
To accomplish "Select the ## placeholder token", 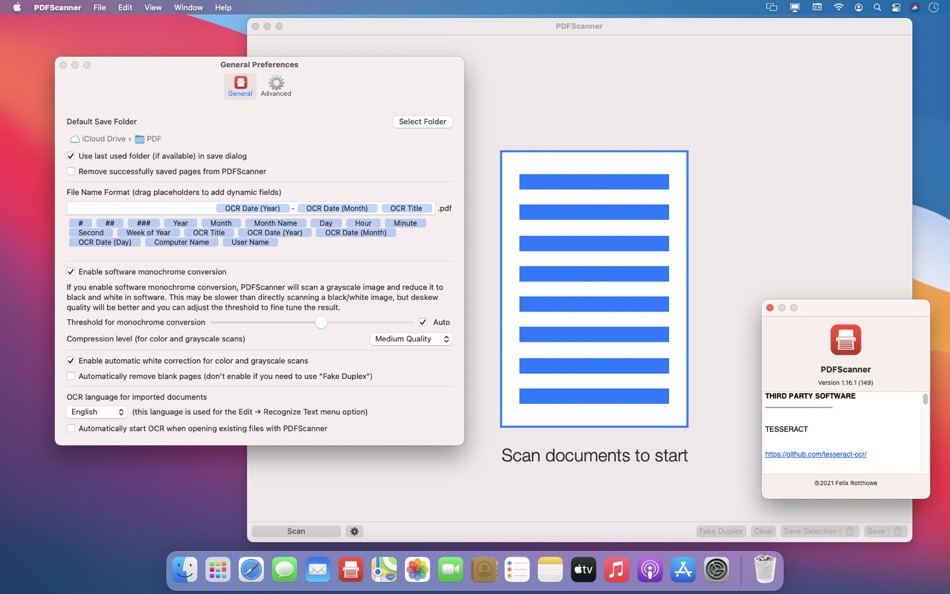I will (110, 223).
